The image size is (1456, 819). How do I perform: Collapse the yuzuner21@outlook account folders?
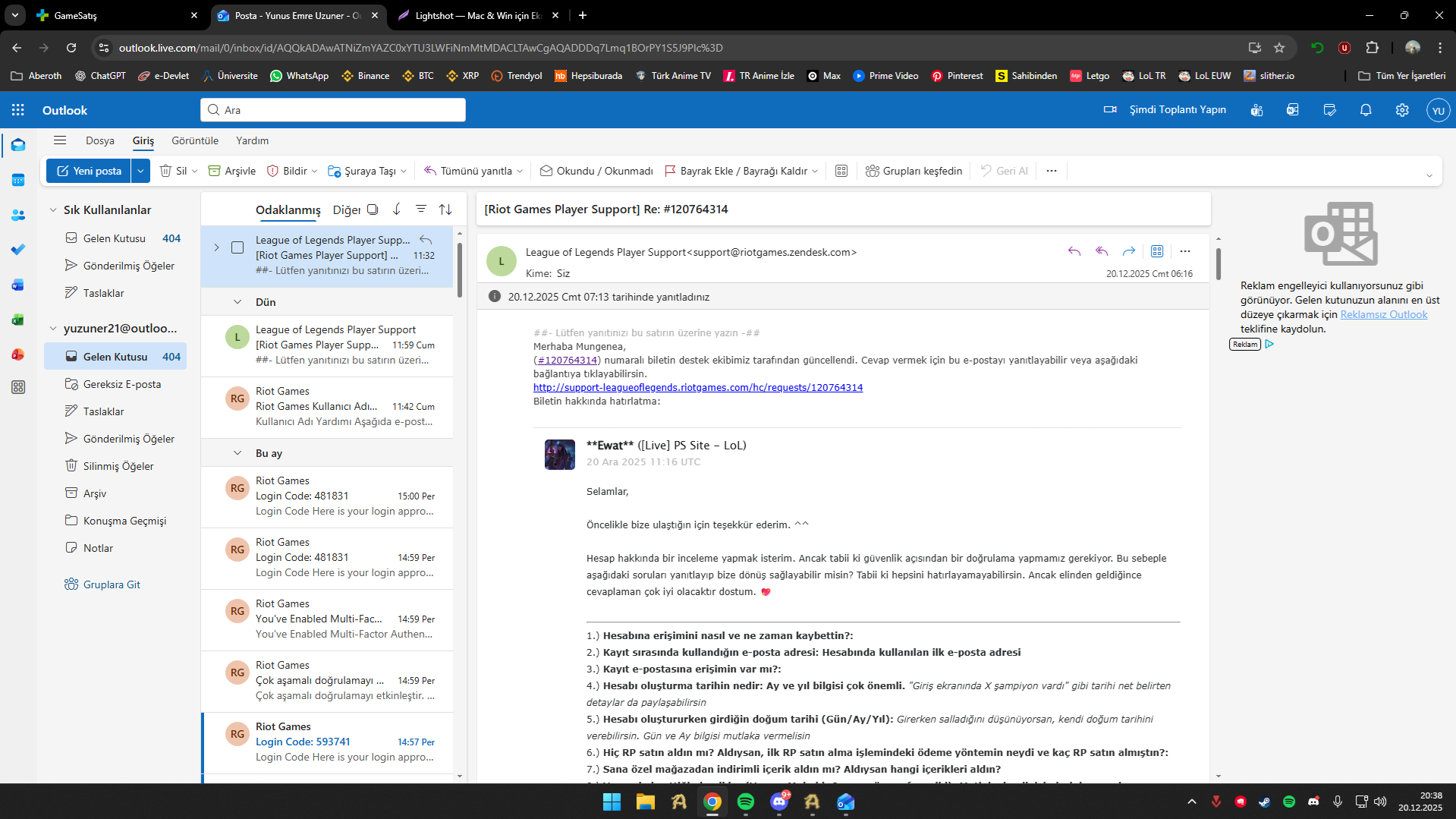pyautogui.click(x=53, y=329)
